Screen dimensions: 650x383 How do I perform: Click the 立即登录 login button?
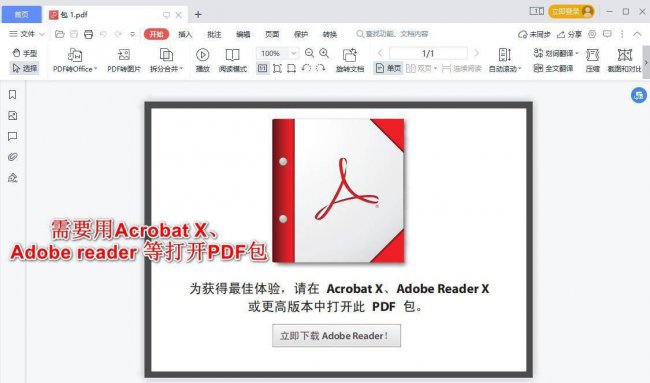571,11
